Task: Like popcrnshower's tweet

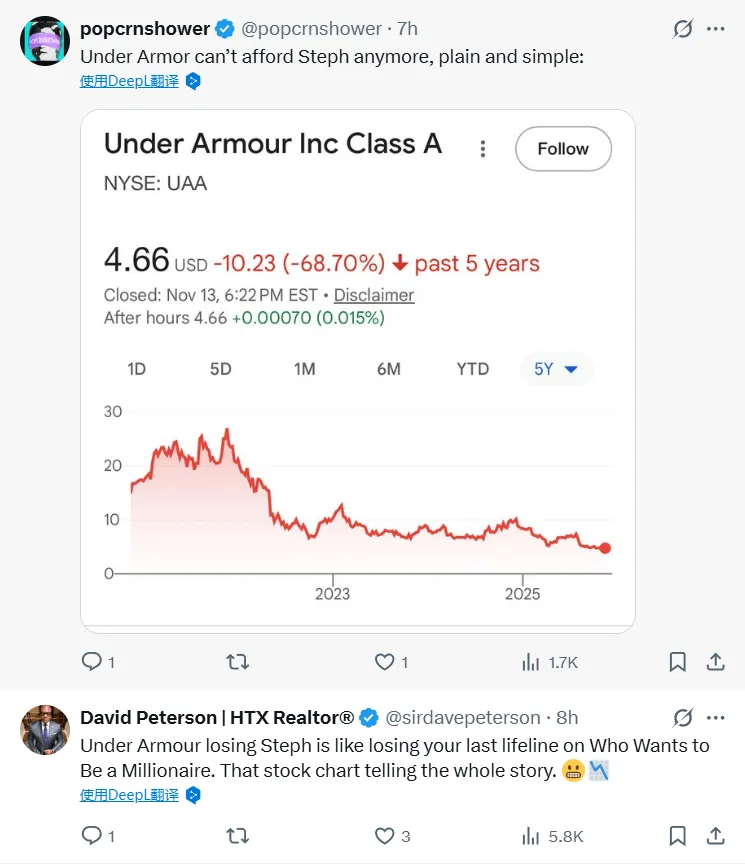Action: click(x=385, y=662)
